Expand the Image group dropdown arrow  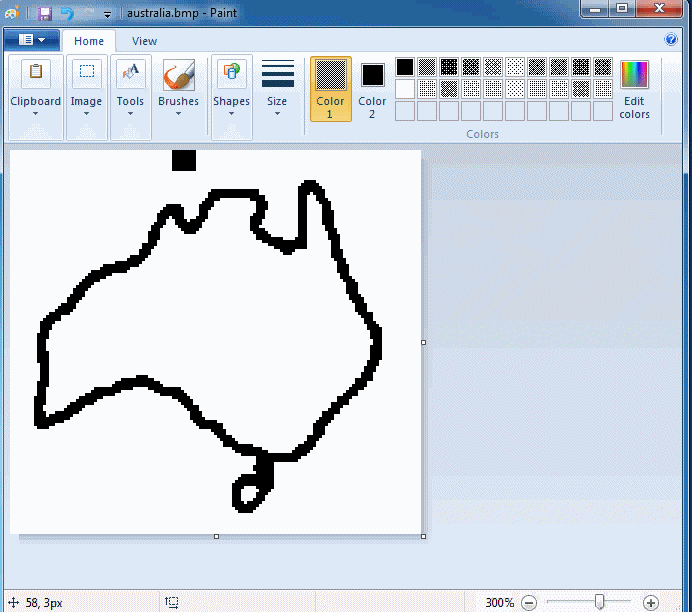point(86,114)
